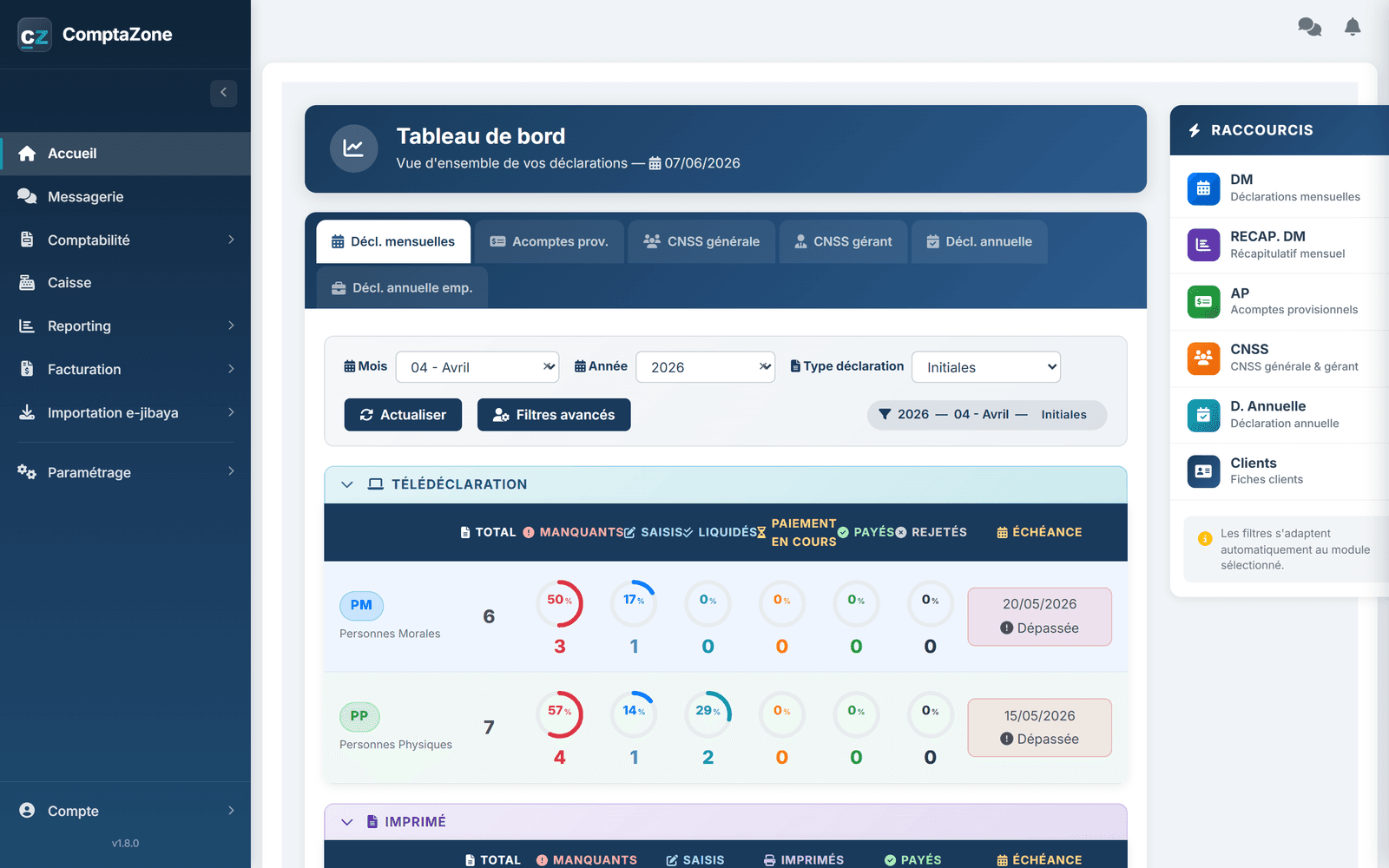The image size is (1389, 868).
Task: Open the AP shortcut green icon
Action: pos(1203,301)
